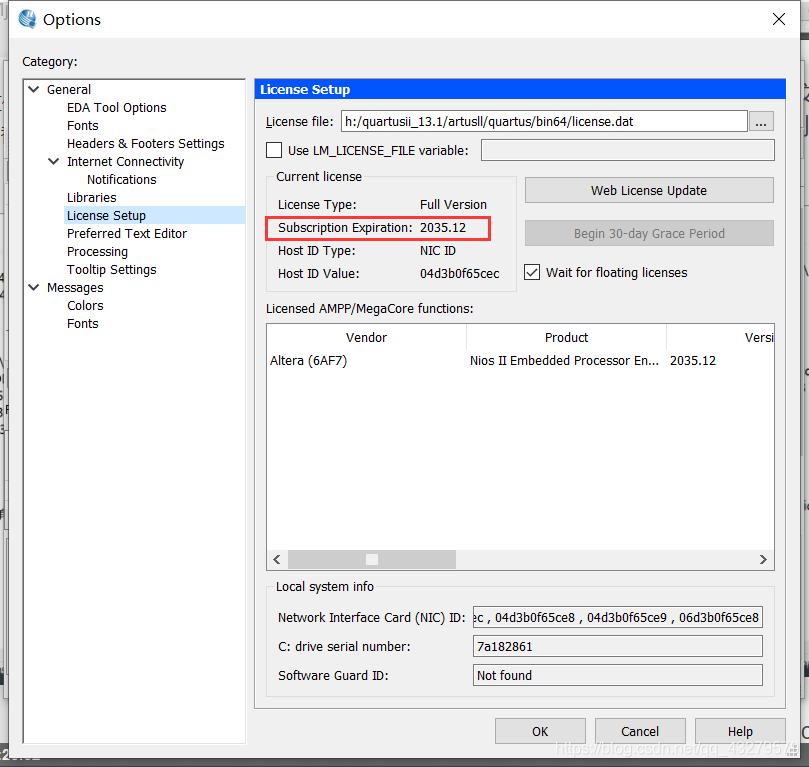Image resolution: width=809 pixels, height=767 pixels.
Task: Click the horizontal scrollbar thumb
Action: point(371,560)
